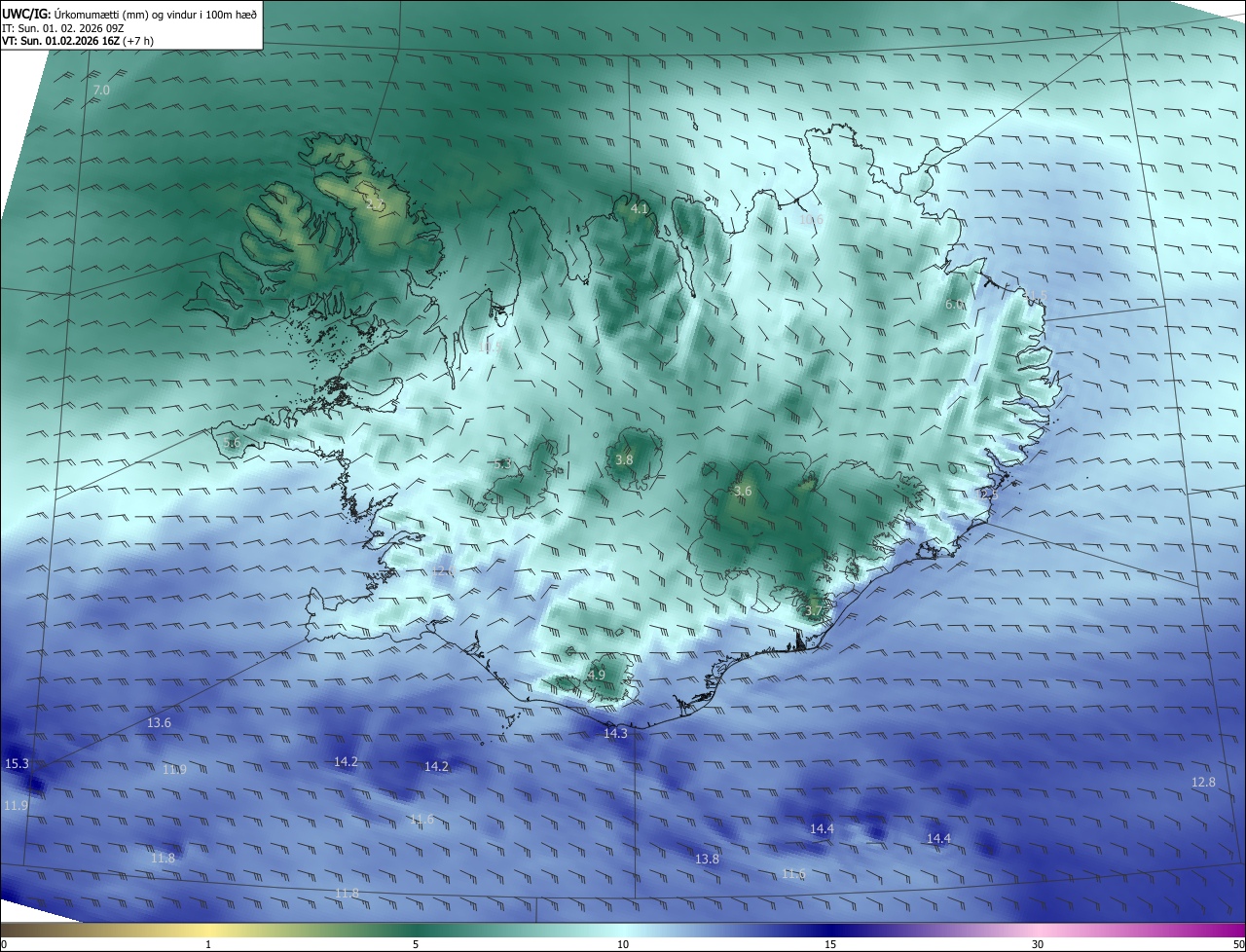Click the 4.1 value label on the map

pyautogui.click(x=640, y=209)
